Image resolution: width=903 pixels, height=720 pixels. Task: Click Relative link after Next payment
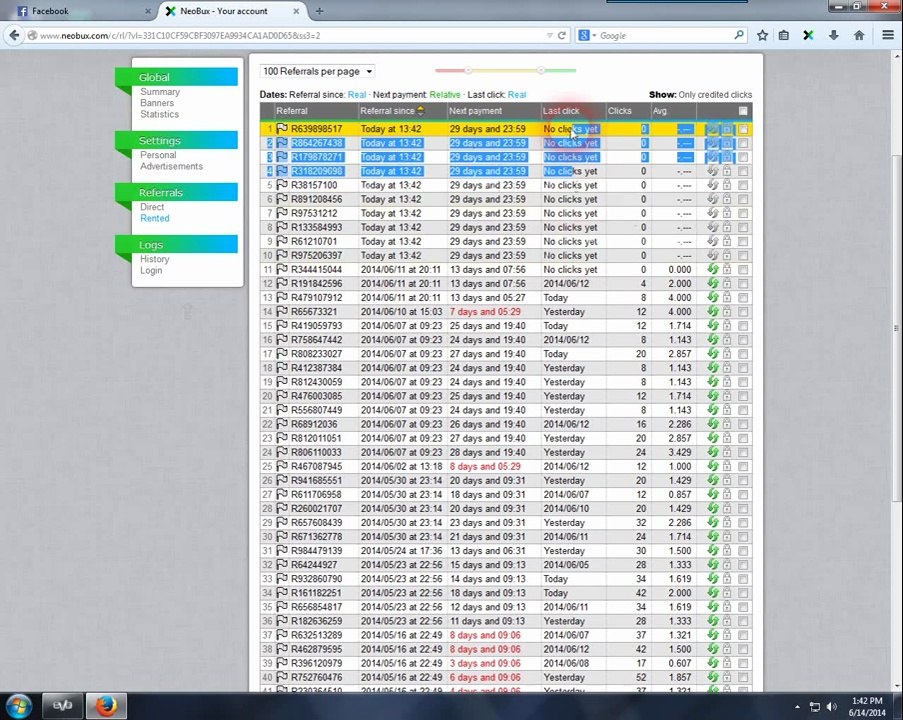pyautogui.click(x=445, y=94)
